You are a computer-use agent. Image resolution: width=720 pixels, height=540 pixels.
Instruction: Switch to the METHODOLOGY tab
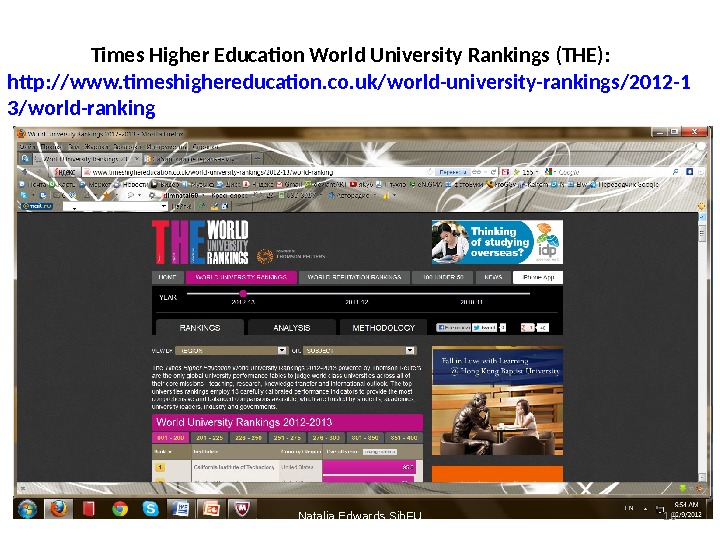point(383,327)
